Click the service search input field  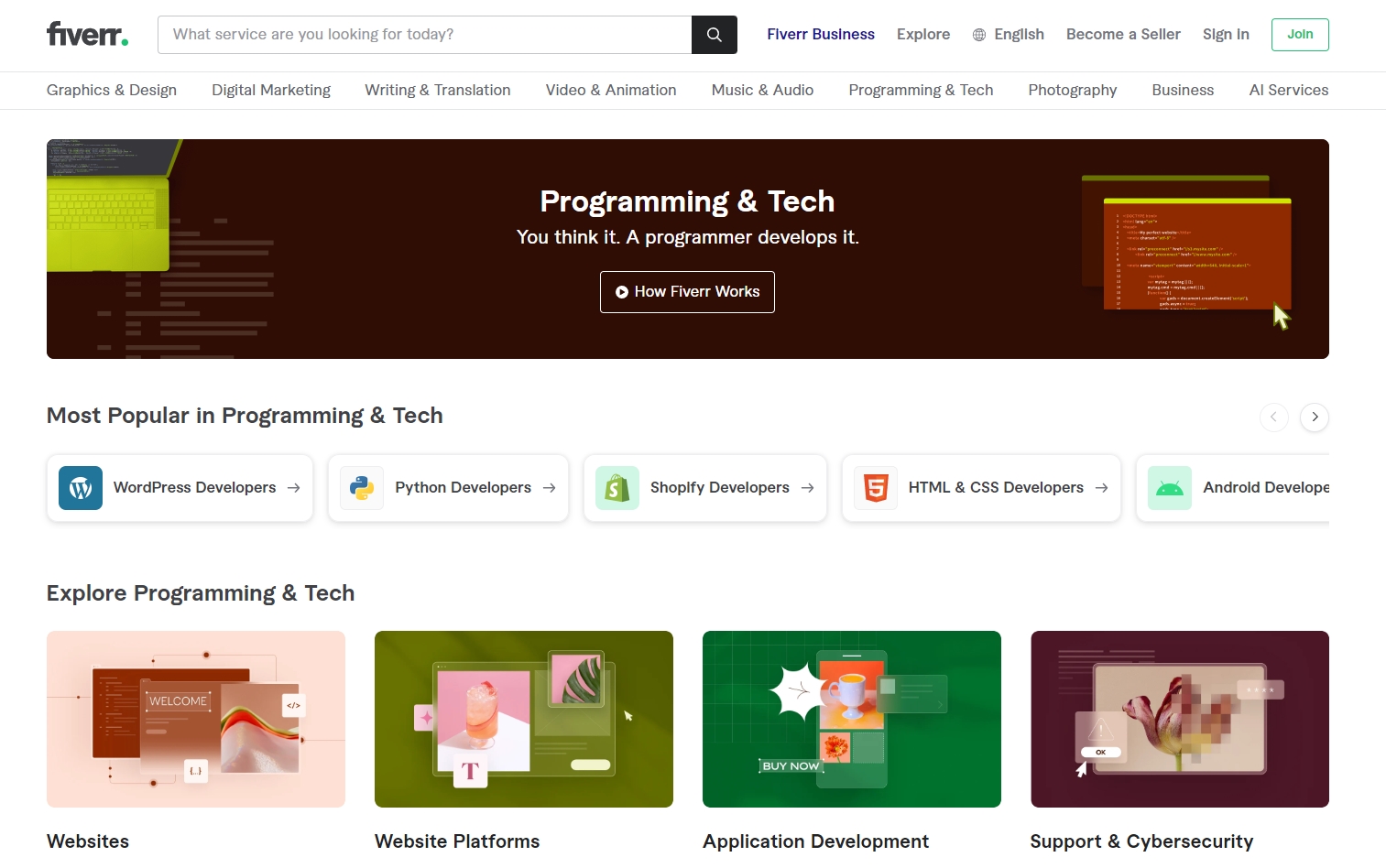point(425,35)
